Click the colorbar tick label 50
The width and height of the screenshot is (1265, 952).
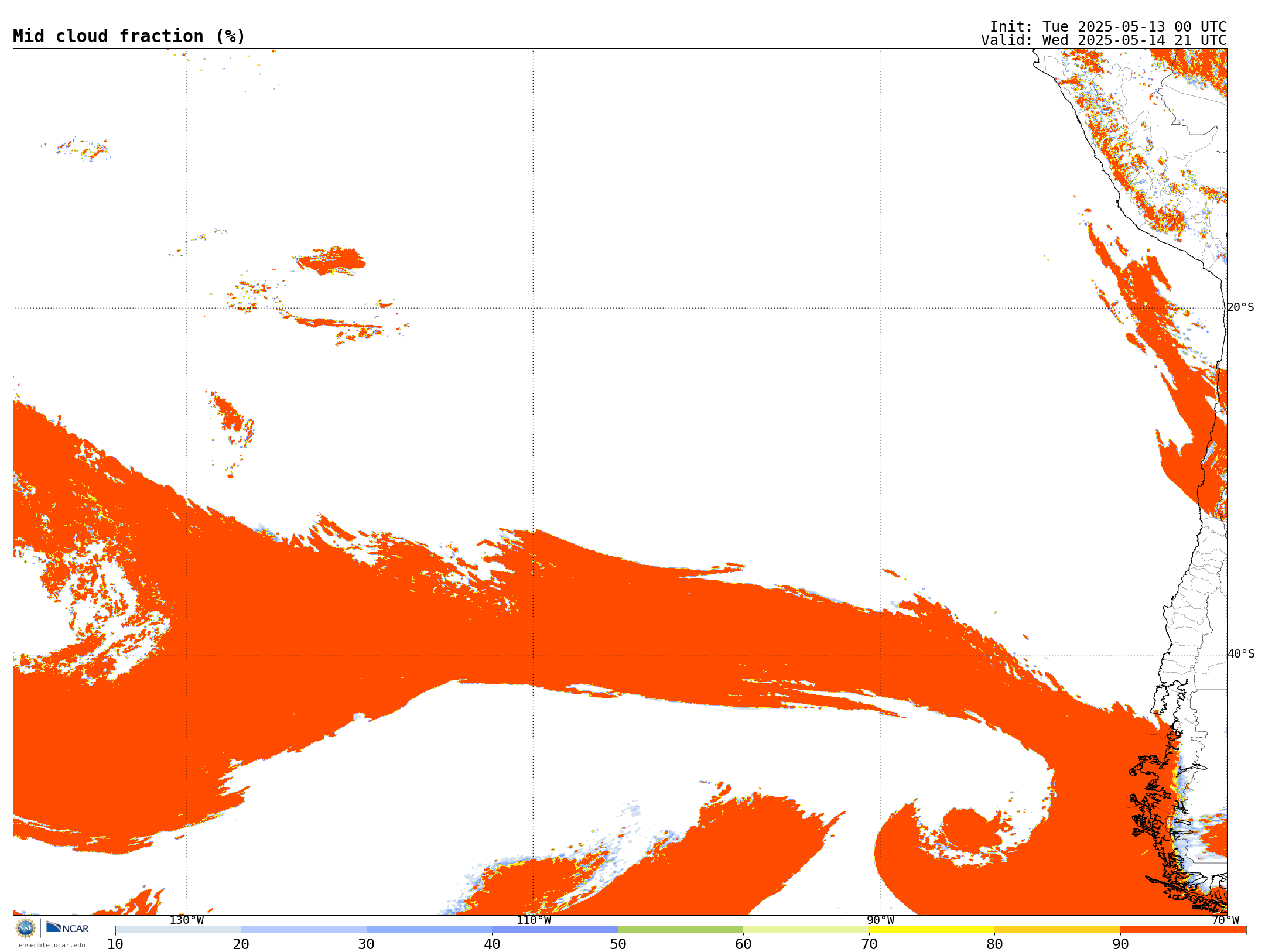618,944
